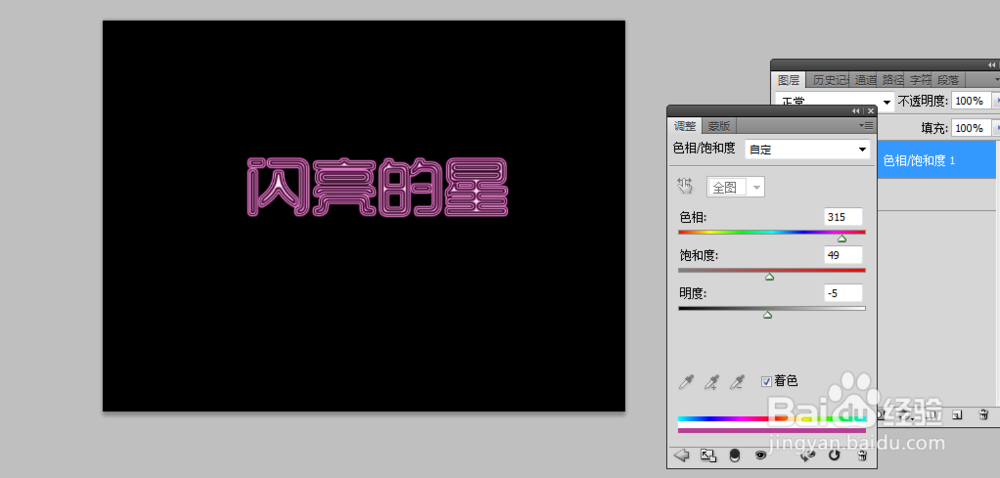Viewport: 1000px width, 478px height.
Task: Switch to the 路径 tab
Action: (x=893, y=80)
